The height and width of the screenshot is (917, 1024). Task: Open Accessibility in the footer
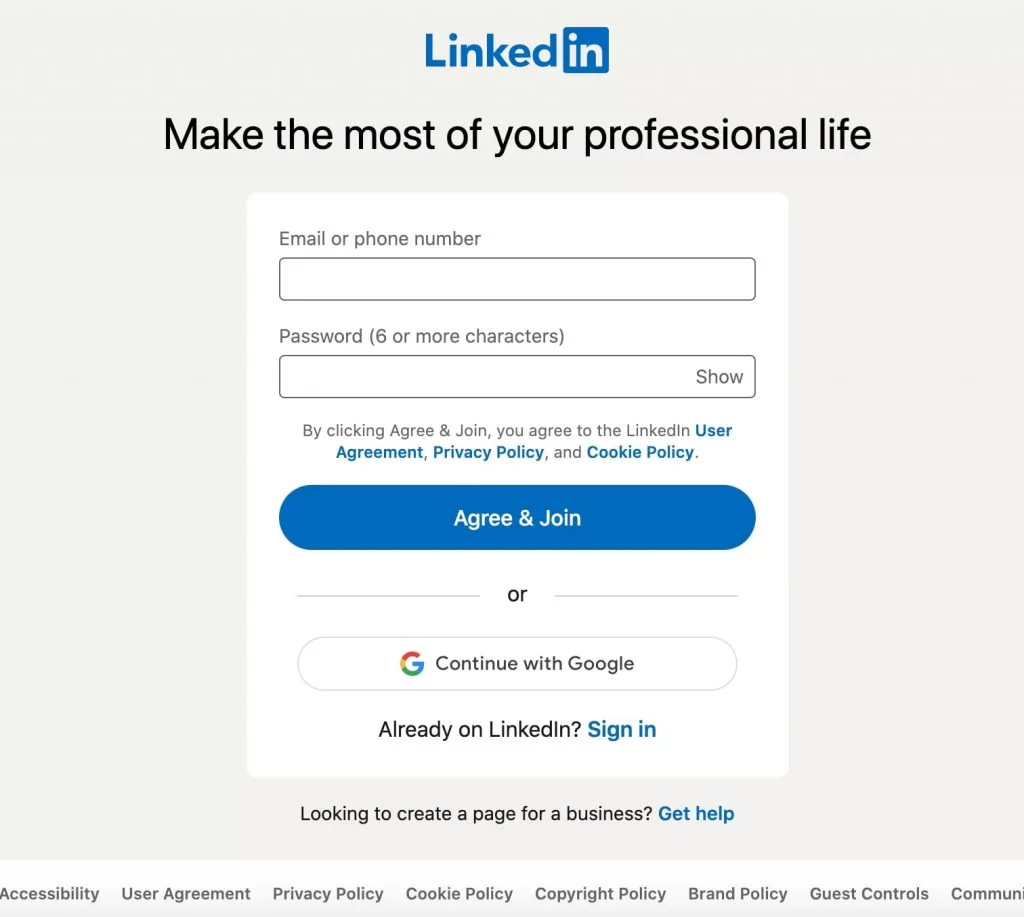(51, 894)
